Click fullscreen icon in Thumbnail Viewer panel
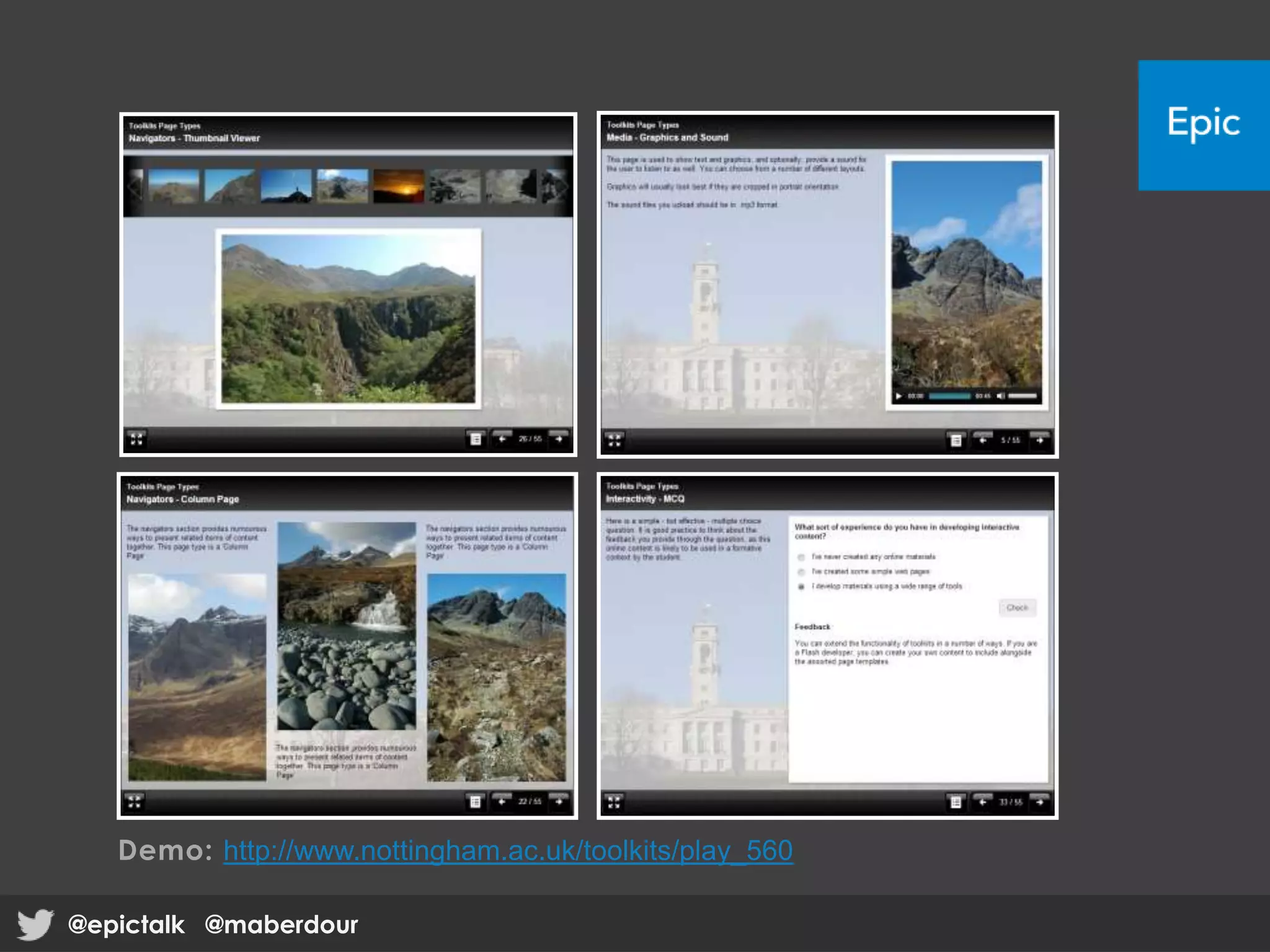The image size is (1270, 952). (x=136, y=439)
